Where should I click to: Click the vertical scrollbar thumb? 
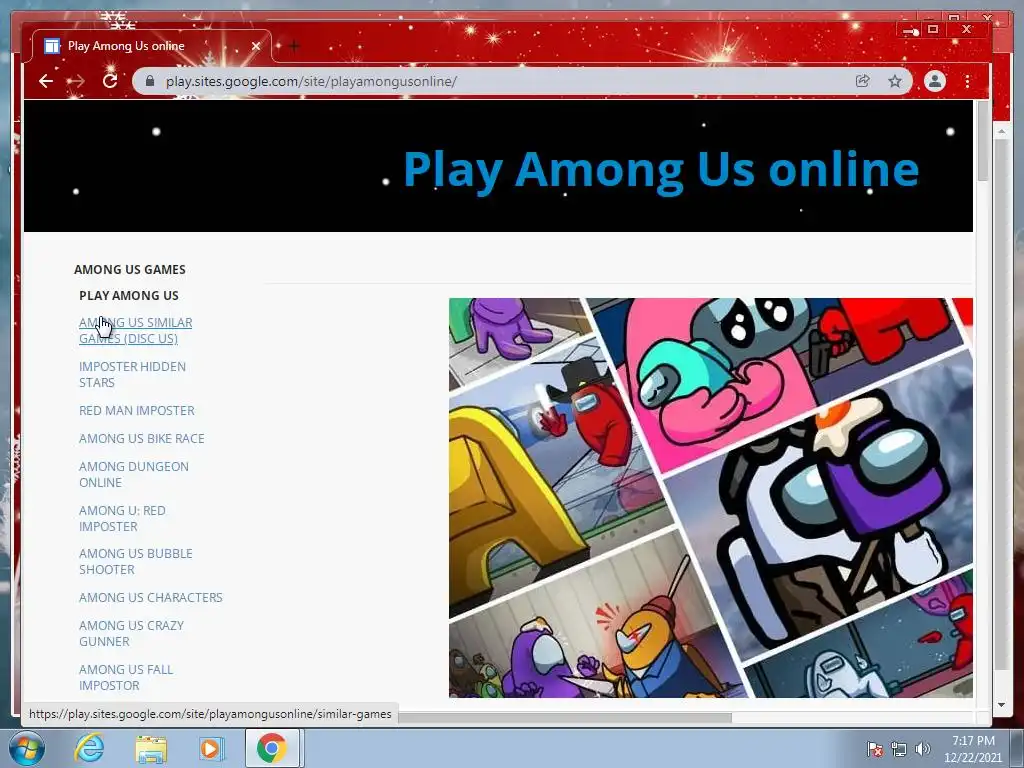coord(983,142)
